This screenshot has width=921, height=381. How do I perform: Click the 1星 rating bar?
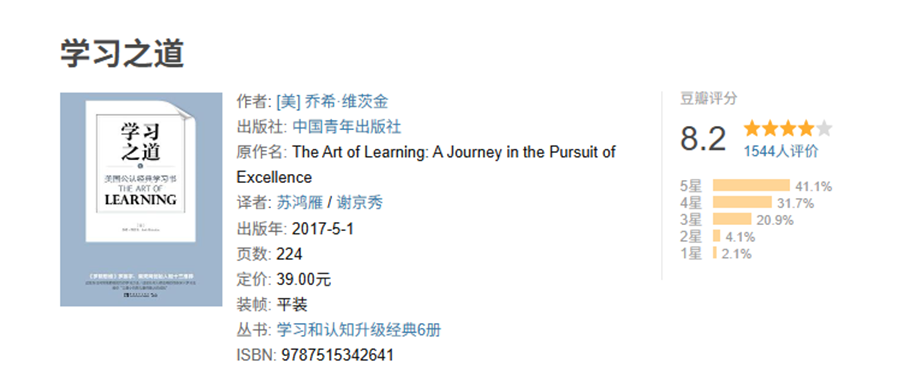(x=715, y=253)
